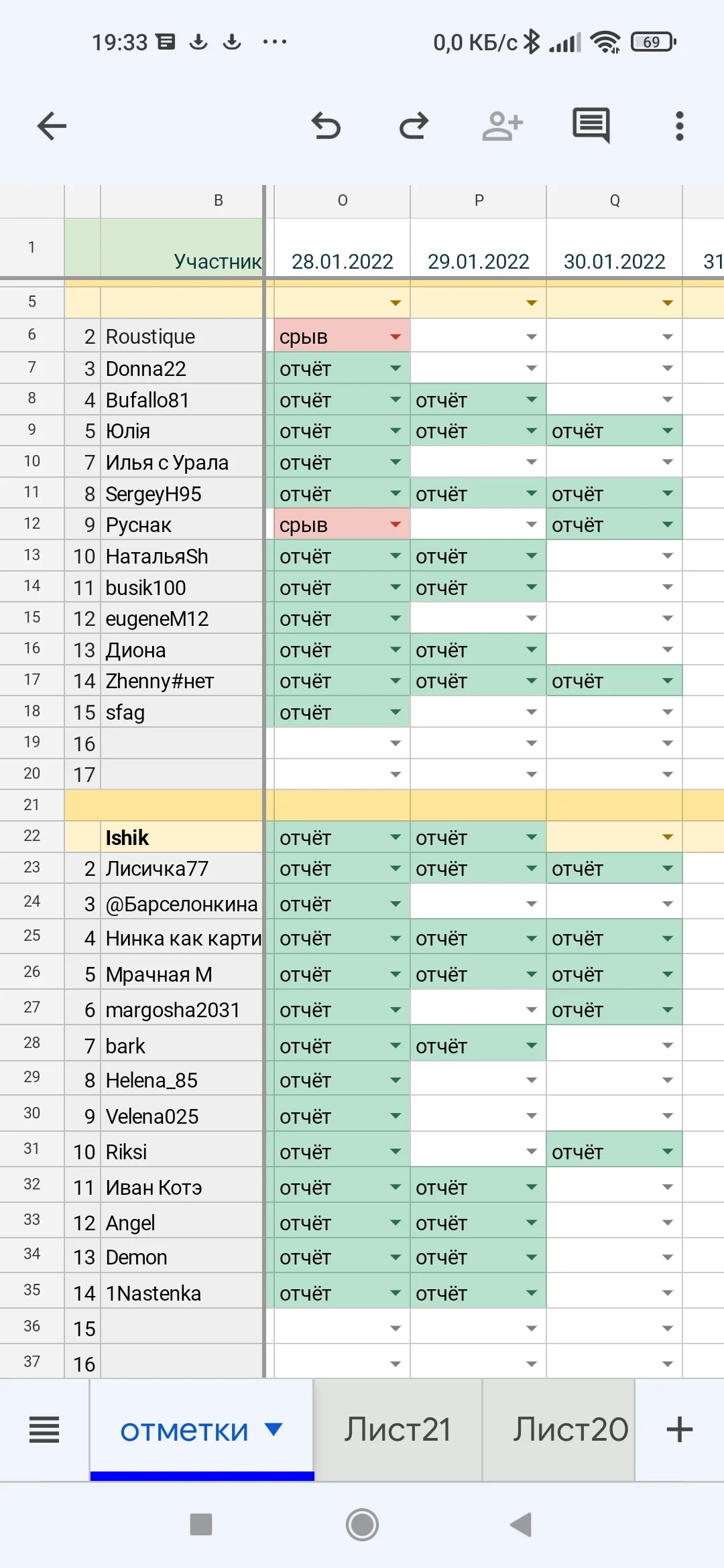724x1568 pixels.
Task: Add a new sheet with plus icon
Action: click(679, 1430)
